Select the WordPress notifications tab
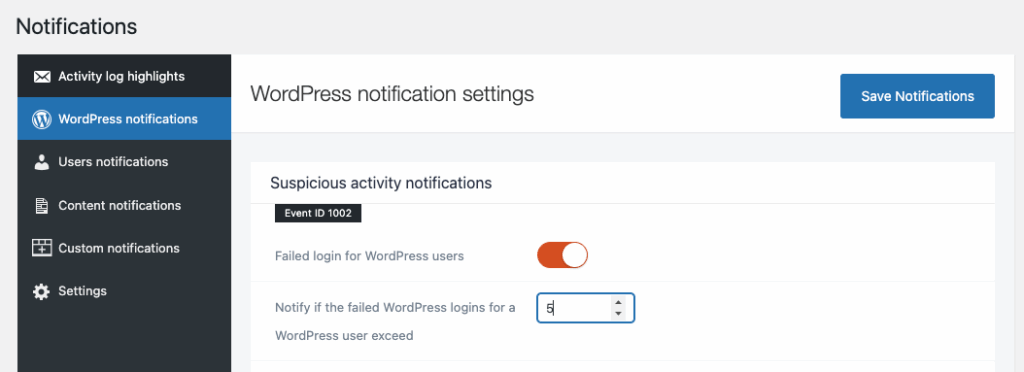Image resolution: width=1024 pixels, height=372 pixels. point(124,119)
